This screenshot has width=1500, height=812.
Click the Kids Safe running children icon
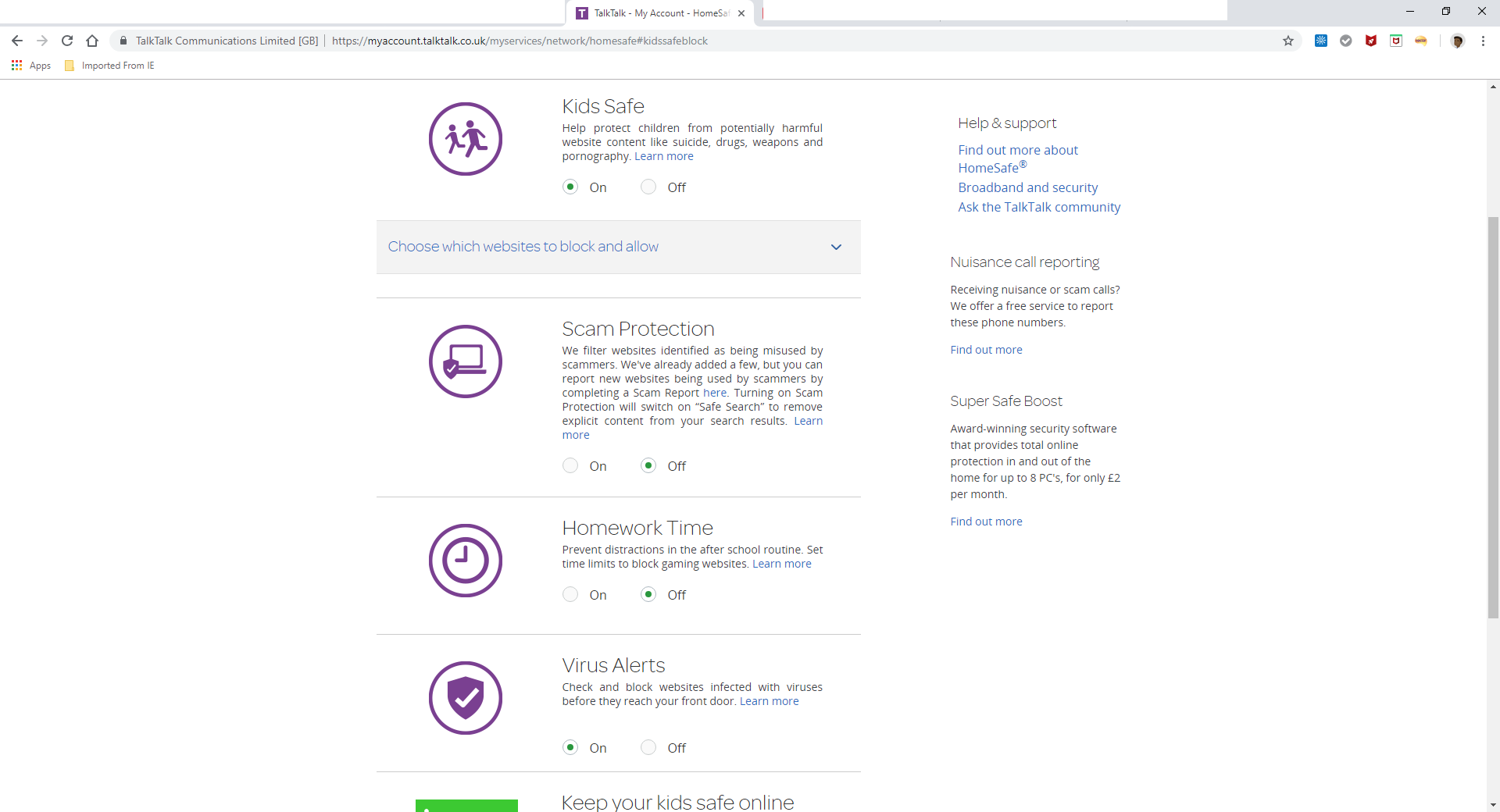[465, 139]
